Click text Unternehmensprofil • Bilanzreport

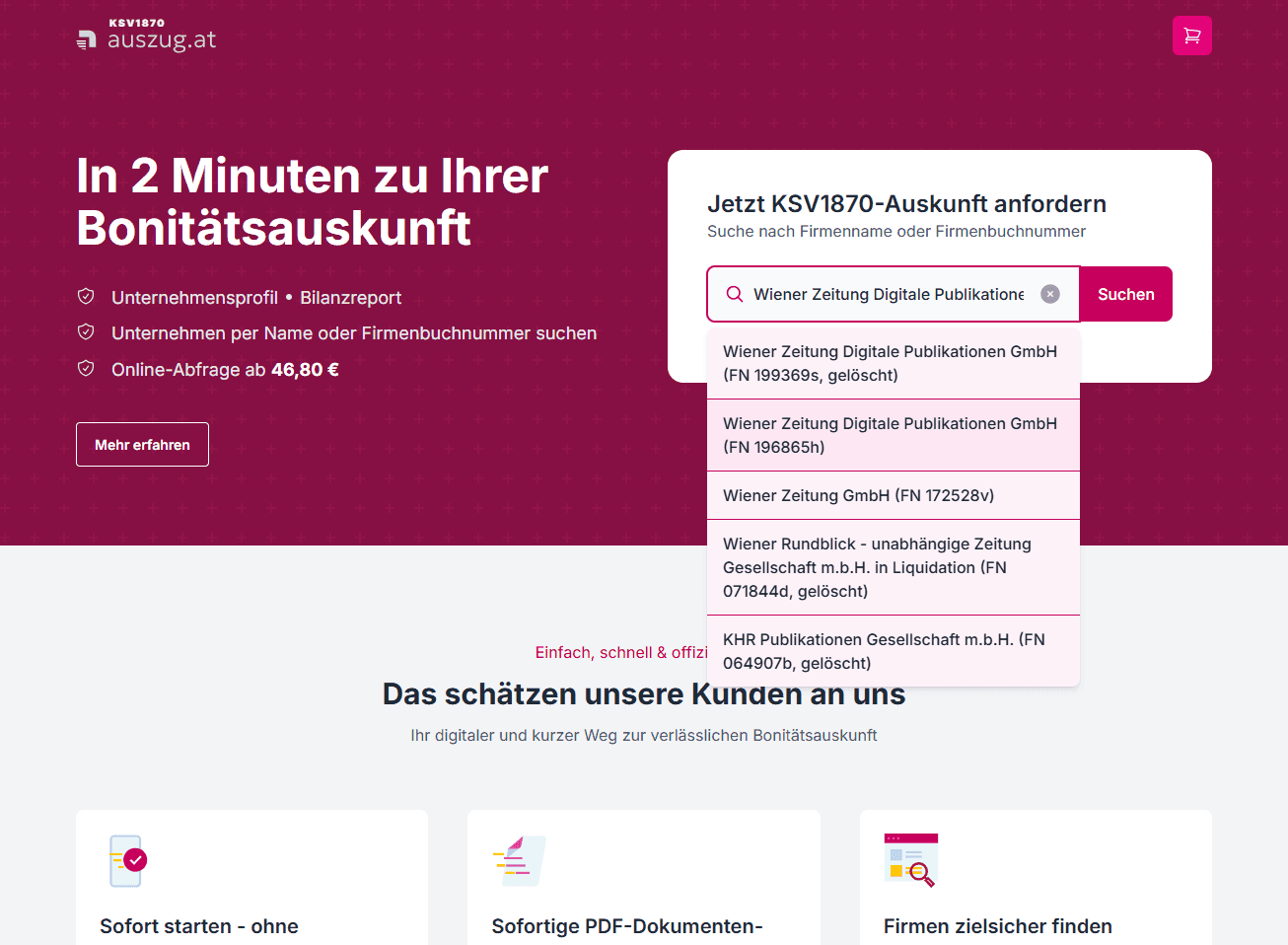(256, 298)
